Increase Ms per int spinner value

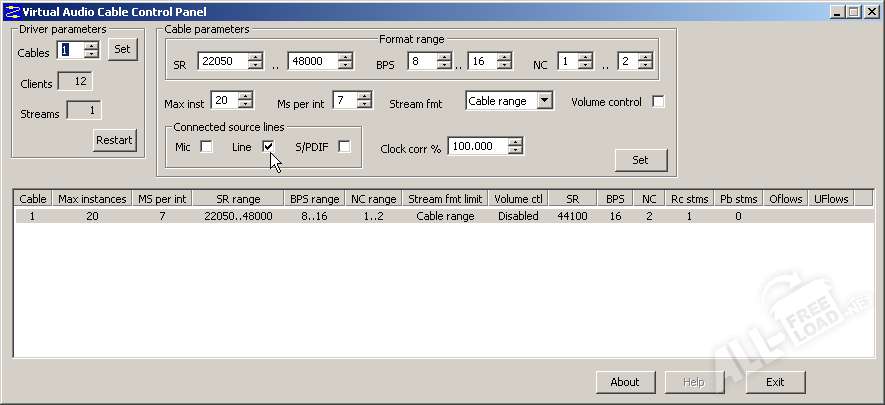365,96
